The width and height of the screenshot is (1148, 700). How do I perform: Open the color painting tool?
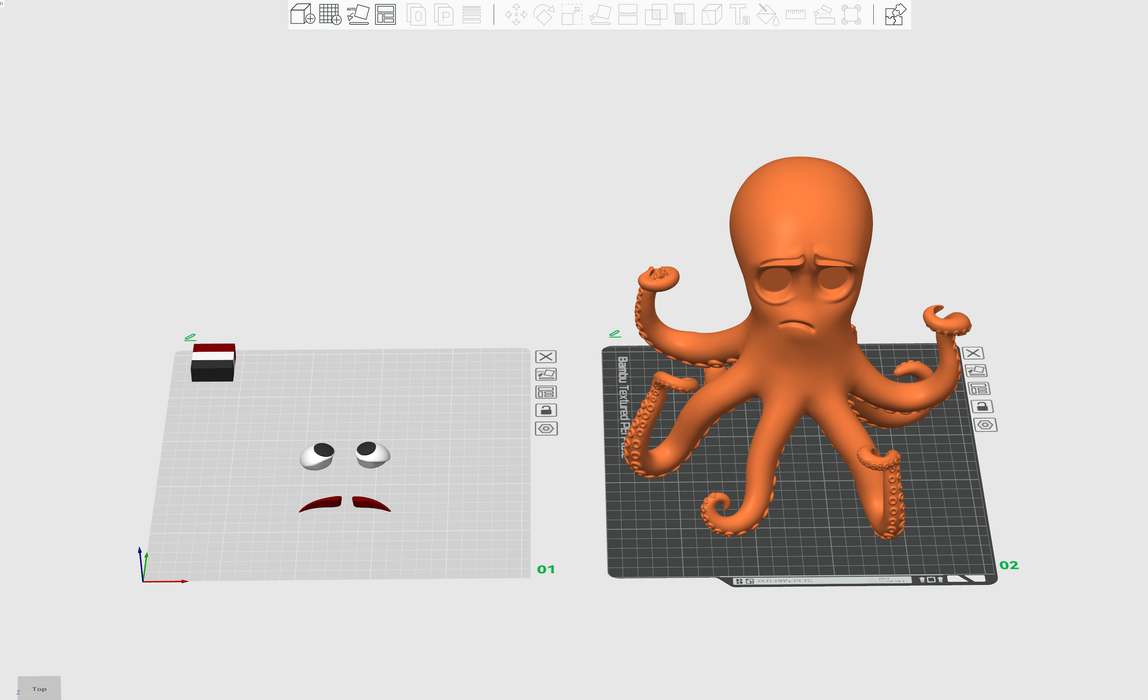pyautogui.click(x=766, y=14)
